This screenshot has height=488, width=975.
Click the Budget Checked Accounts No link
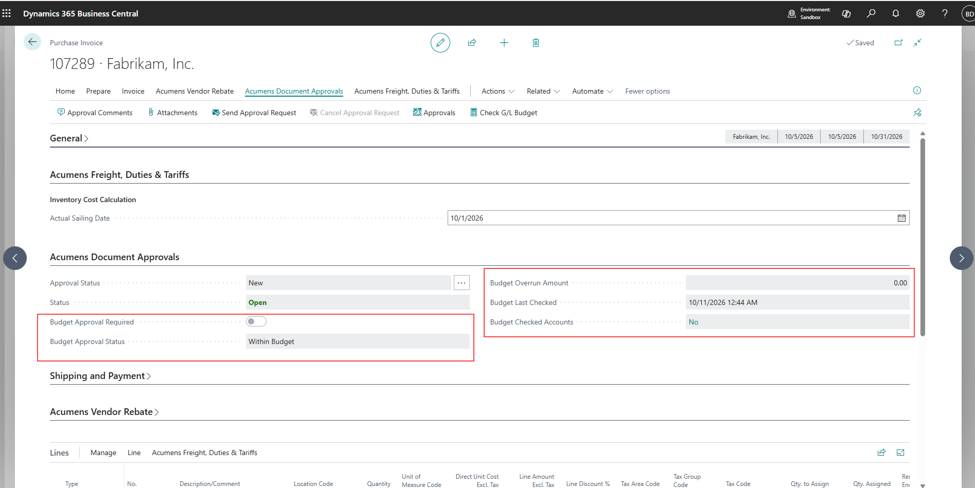693,322
